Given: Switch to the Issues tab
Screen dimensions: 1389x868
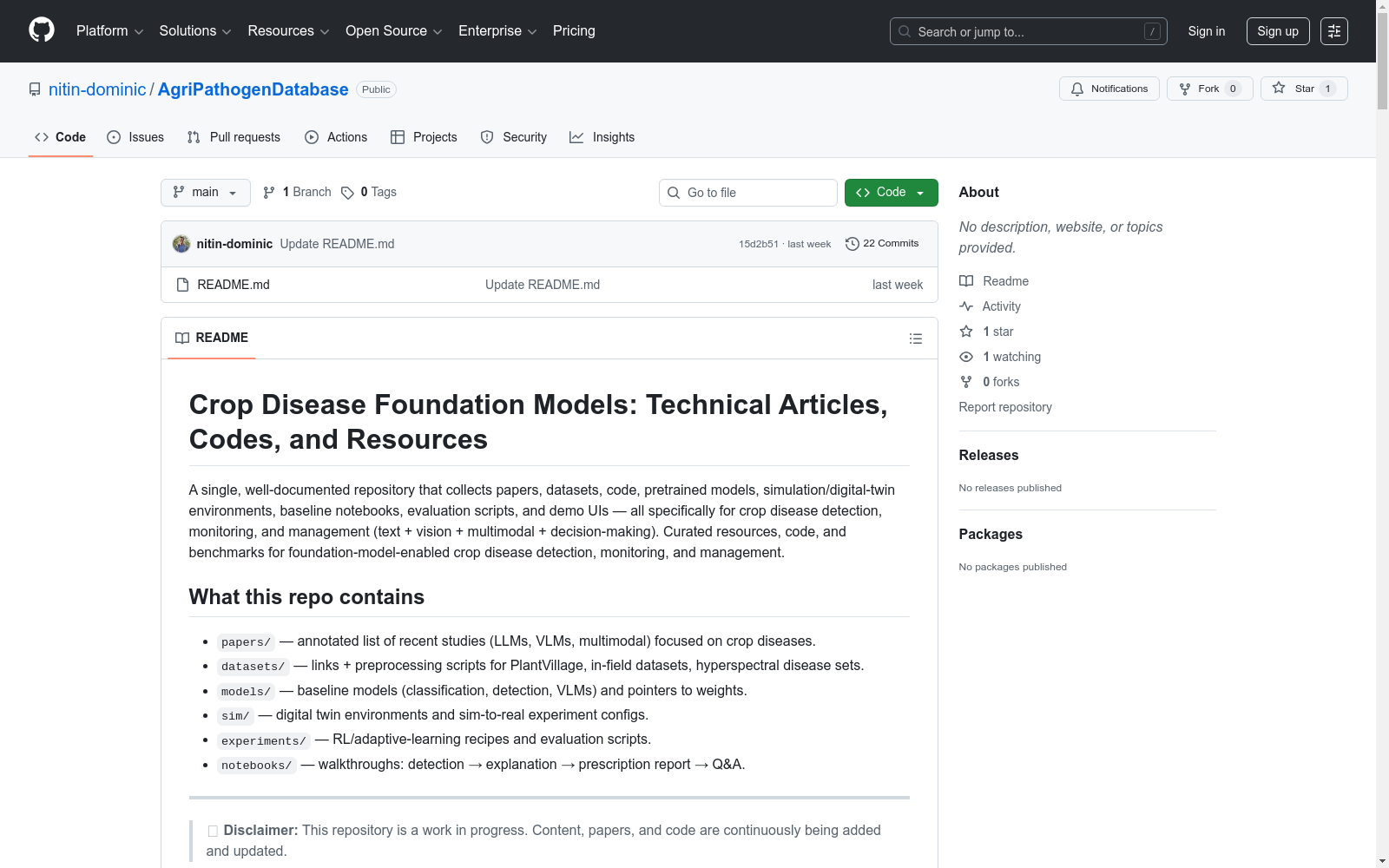Looking at the screenshot, I should pyautogui.click(x=135, y=137).
